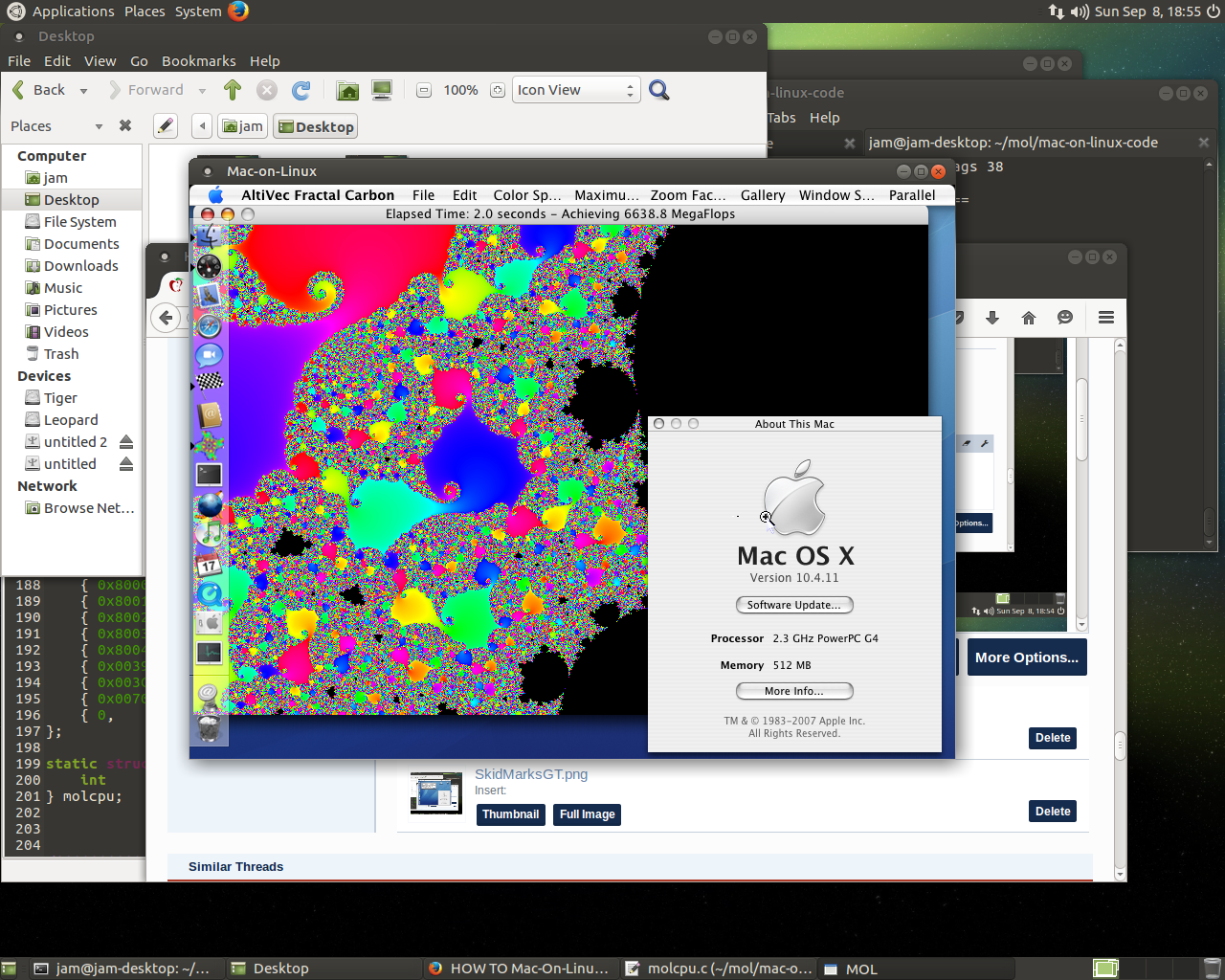This screenshot has width=1225, height=980.
Task: Open Computer location toolbar icon
Action: 382,90
